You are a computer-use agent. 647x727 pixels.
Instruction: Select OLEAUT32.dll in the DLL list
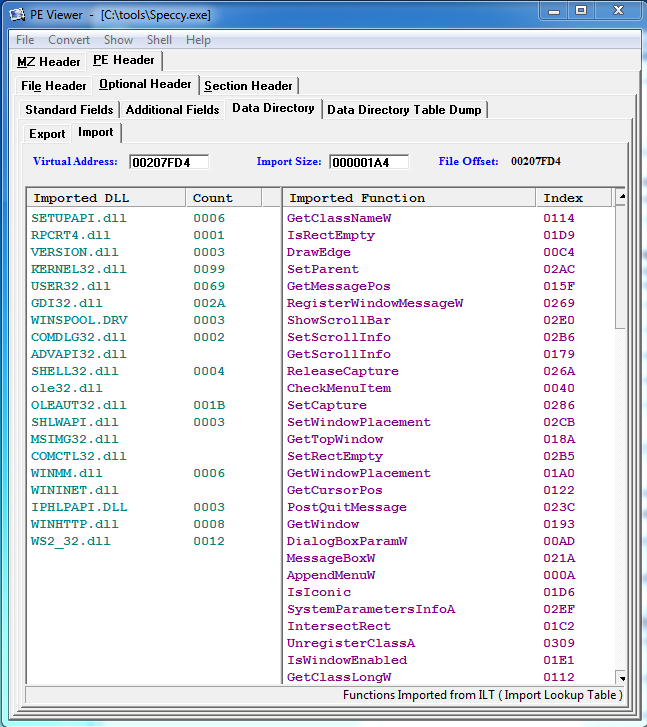click(78, 405)
